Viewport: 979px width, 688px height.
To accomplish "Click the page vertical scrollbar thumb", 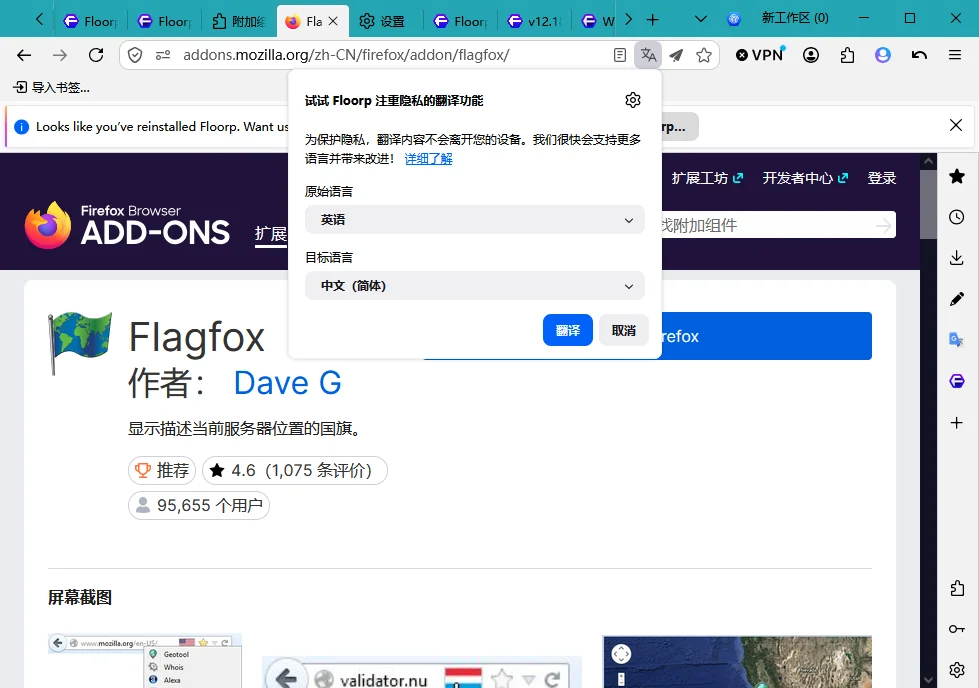I will click(928, 204).
